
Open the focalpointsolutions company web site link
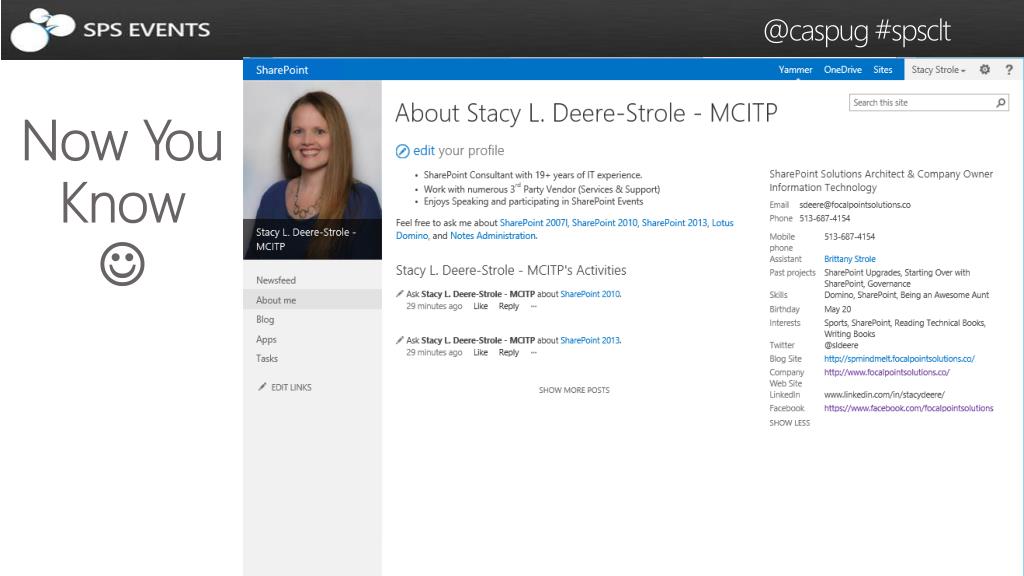pyautogui.click(x=887, y=372)
